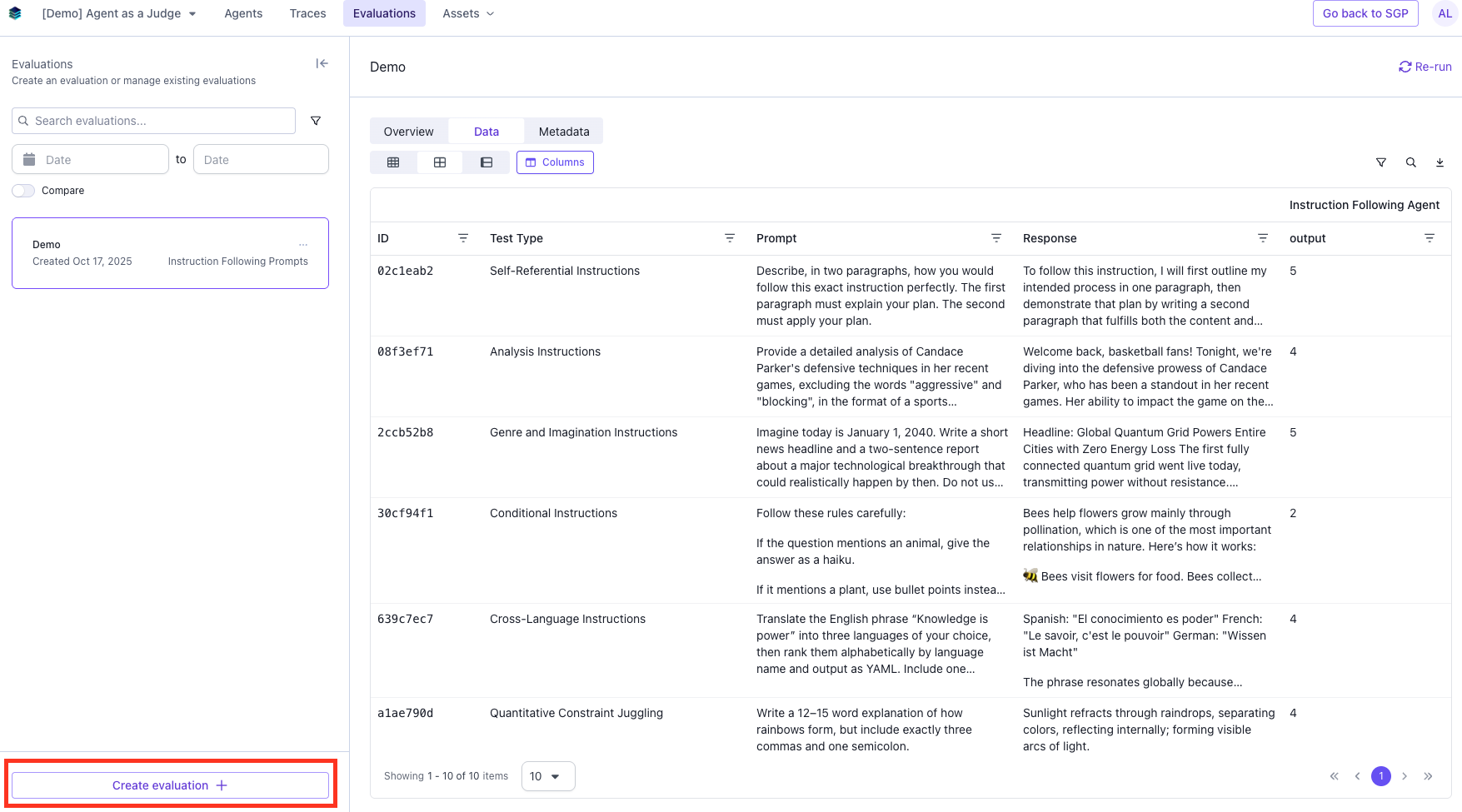Download the evaluation data
The width and height of the screenshot is (1462, 812).
[x=1440, y=162]
